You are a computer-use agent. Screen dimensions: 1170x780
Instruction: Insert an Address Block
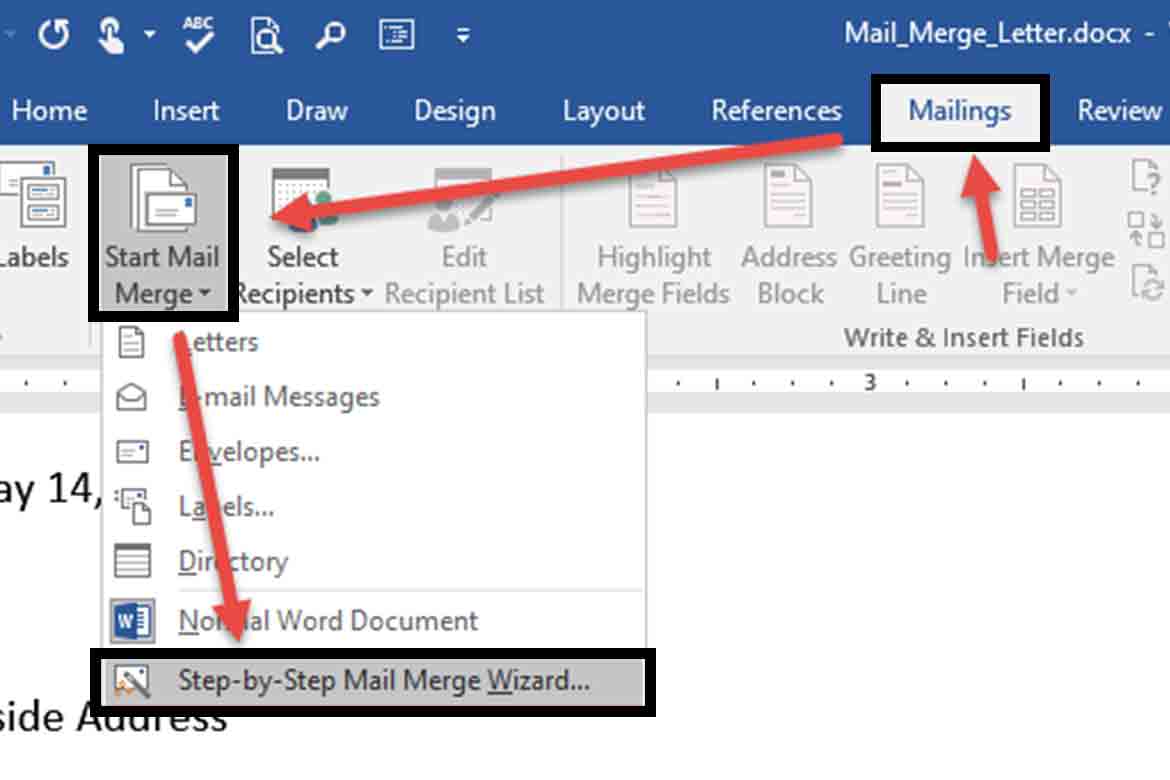(789, 236)
